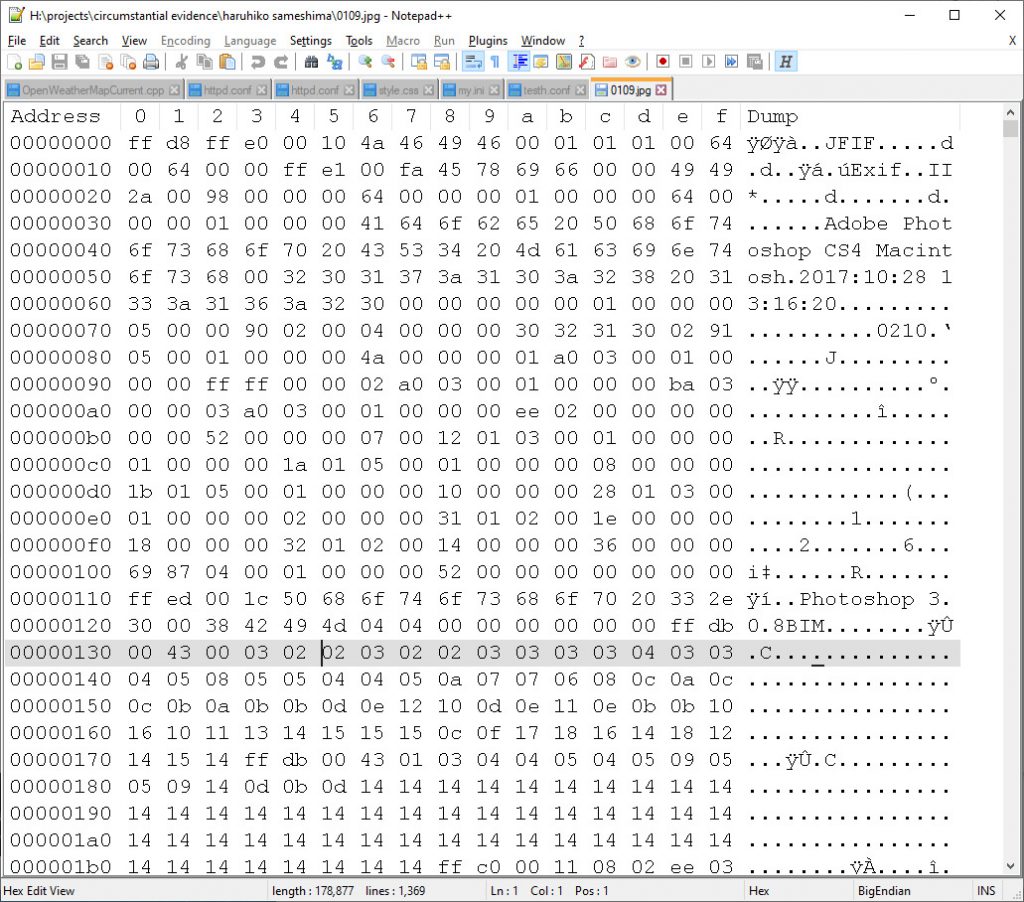
Task: Click the Playback macro icon
Action: 708,62
